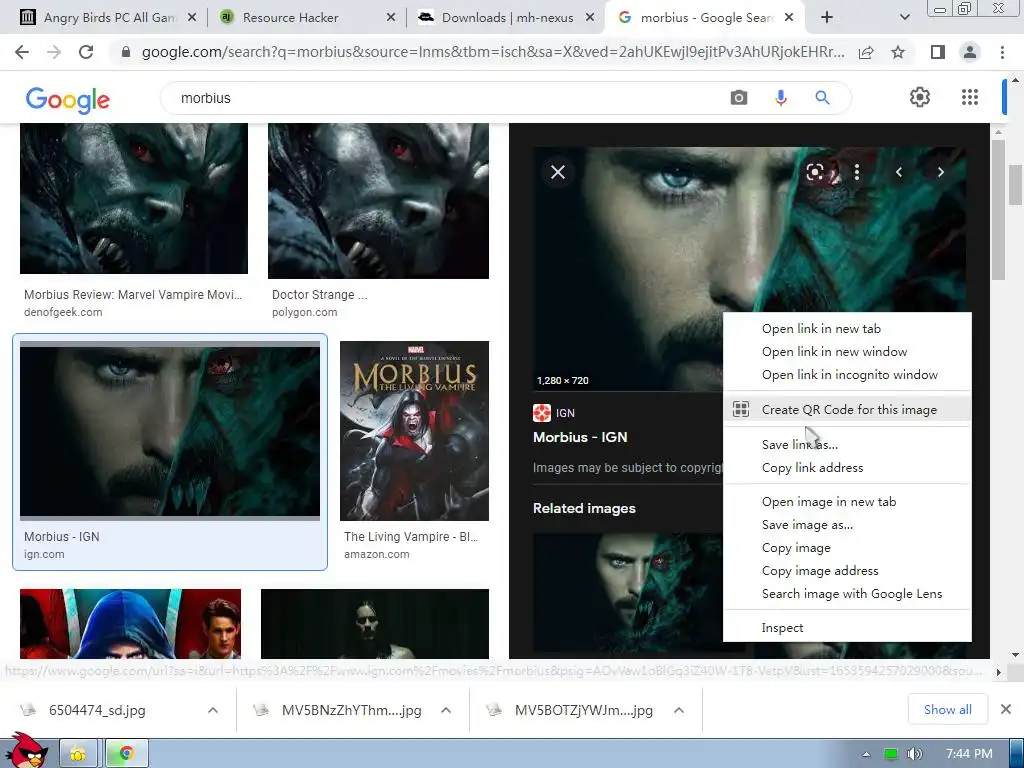Open the side panel icon

[x=937, y=52]
